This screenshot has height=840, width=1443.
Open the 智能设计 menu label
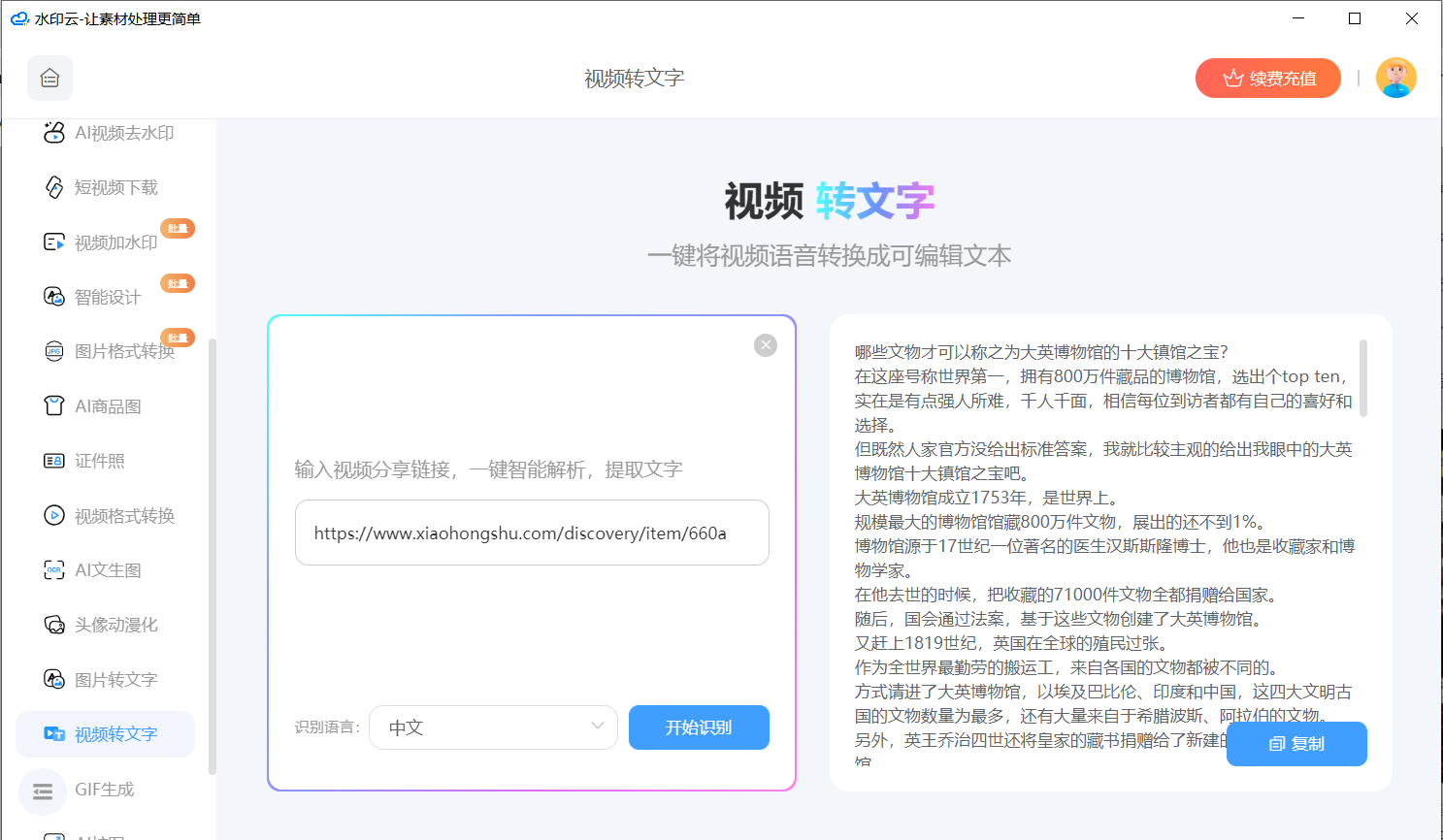point(108,297)
